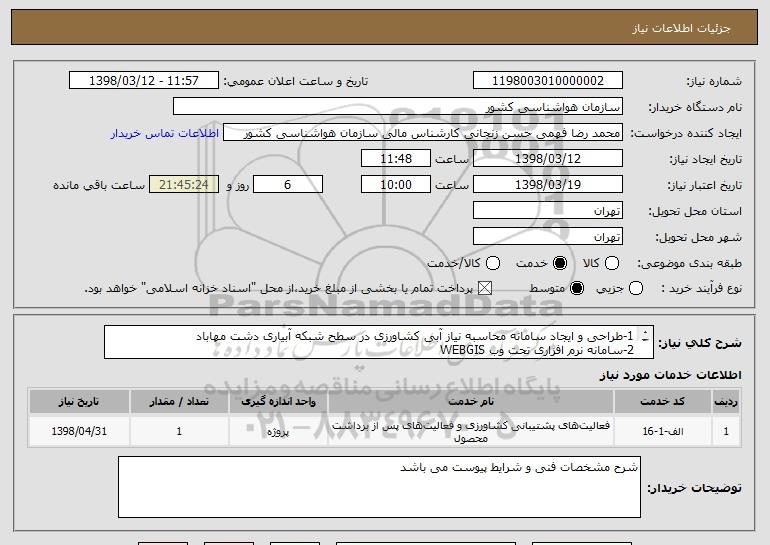Click the تاریخ نیاز column header
770x545 pixels.
click(79, 402)
